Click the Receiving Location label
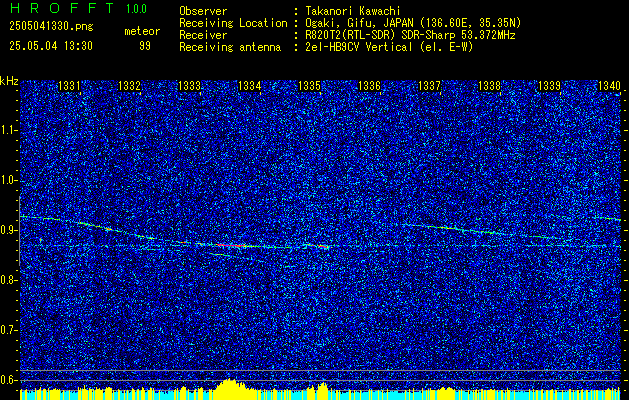The height and width of the screenshot is (400, 629). tap(233, 23)
